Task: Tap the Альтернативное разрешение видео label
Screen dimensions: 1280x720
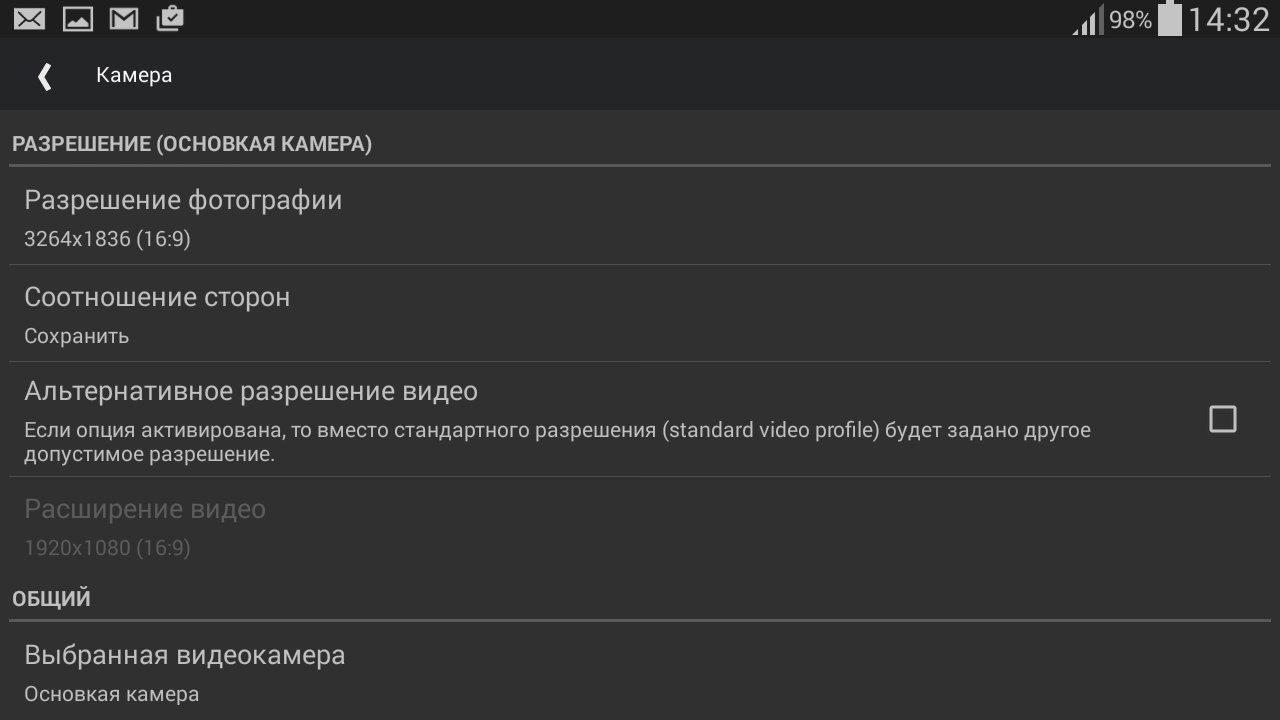Action: pyautogui.click(x=251, y=392)
